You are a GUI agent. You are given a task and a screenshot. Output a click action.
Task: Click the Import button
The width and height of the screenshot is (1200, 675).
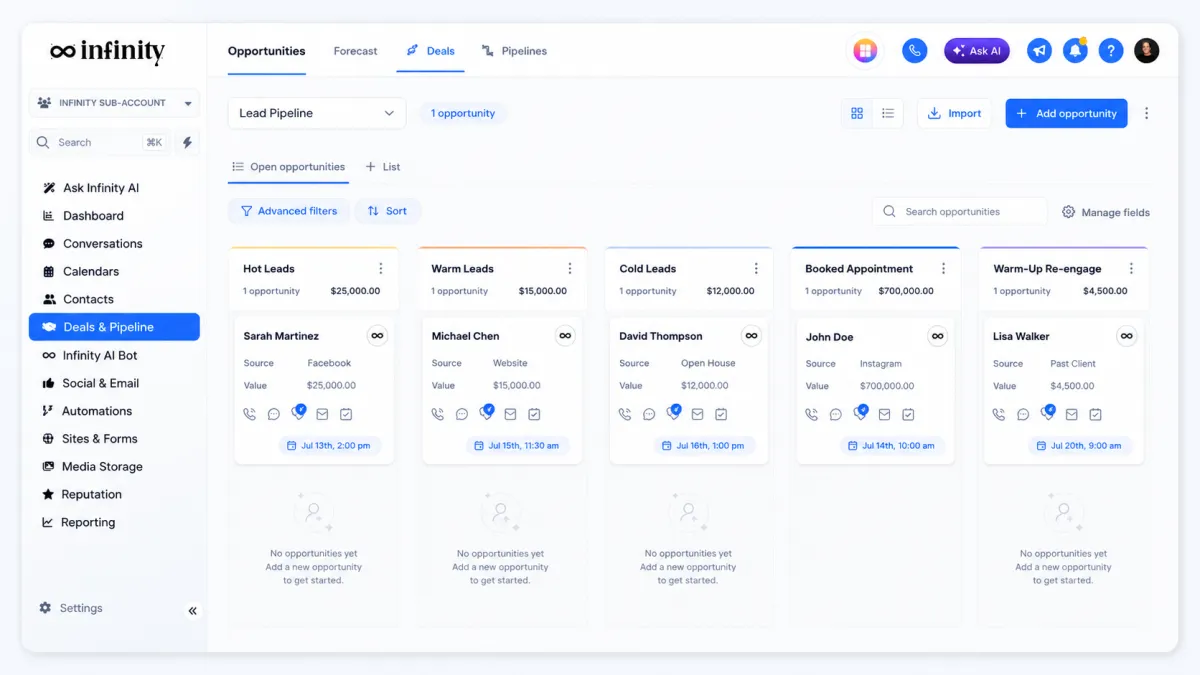(954, 114)
